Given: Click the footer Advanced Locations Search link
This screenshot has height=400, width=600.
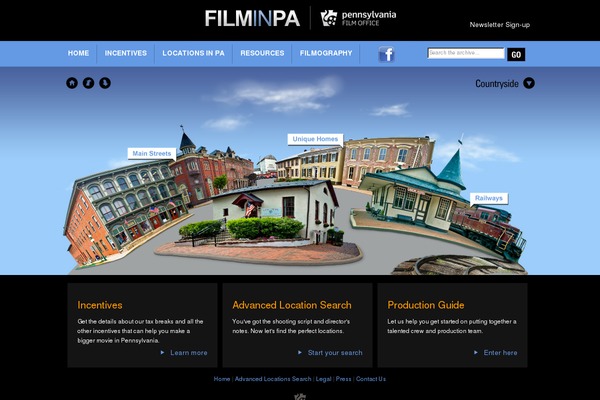Looking at the screenshot, I should [x=273, y=379].
